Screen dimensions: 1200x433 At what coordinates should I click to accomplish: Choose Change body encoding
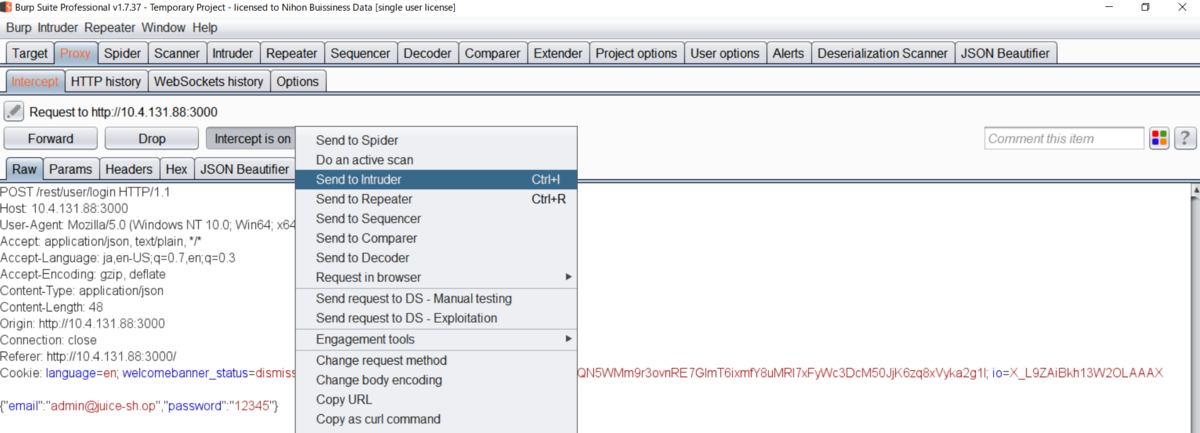coord(436,380)
